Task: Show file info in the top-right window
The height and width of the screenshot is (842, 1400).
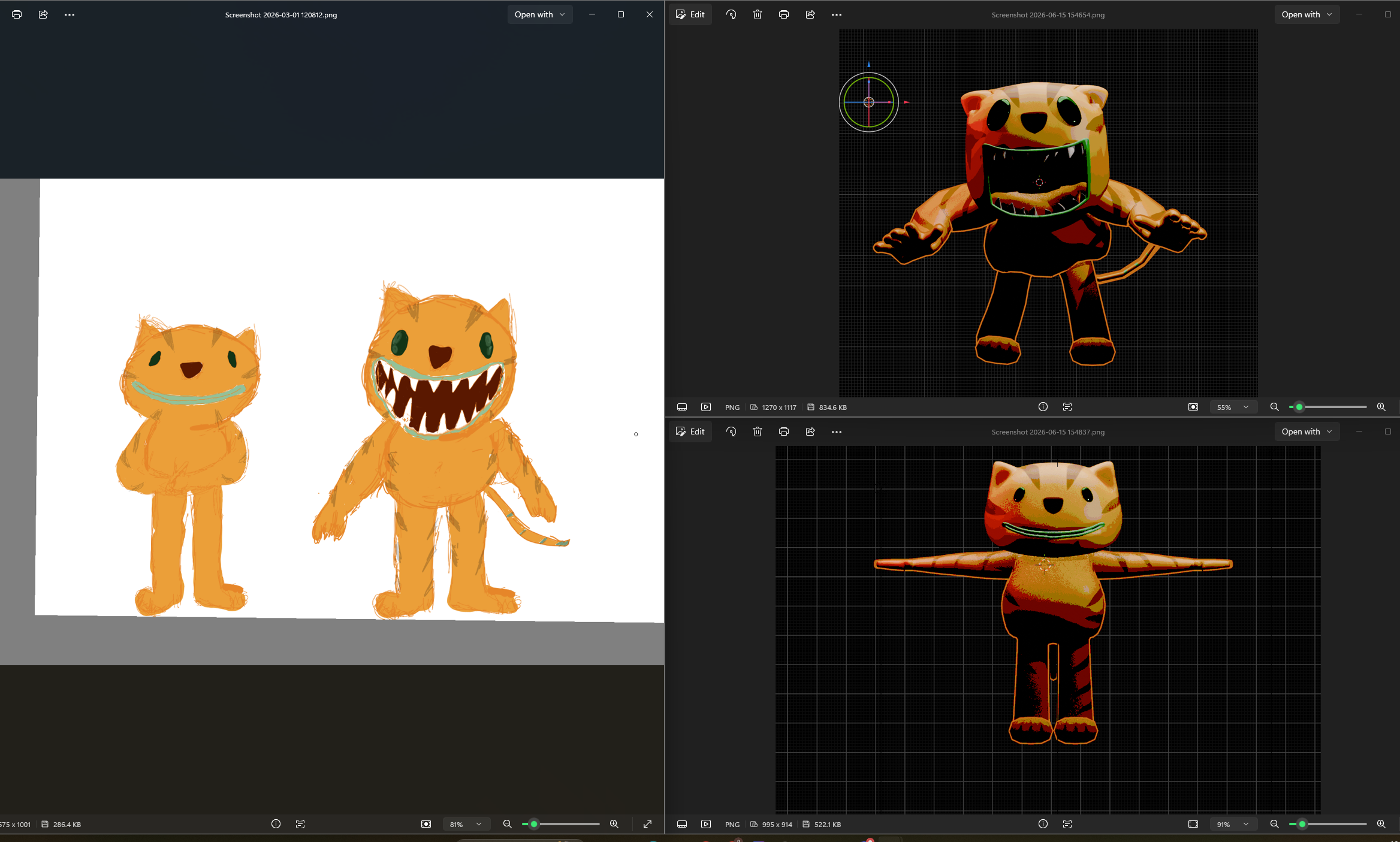Action: click(x=1043, y=407)
